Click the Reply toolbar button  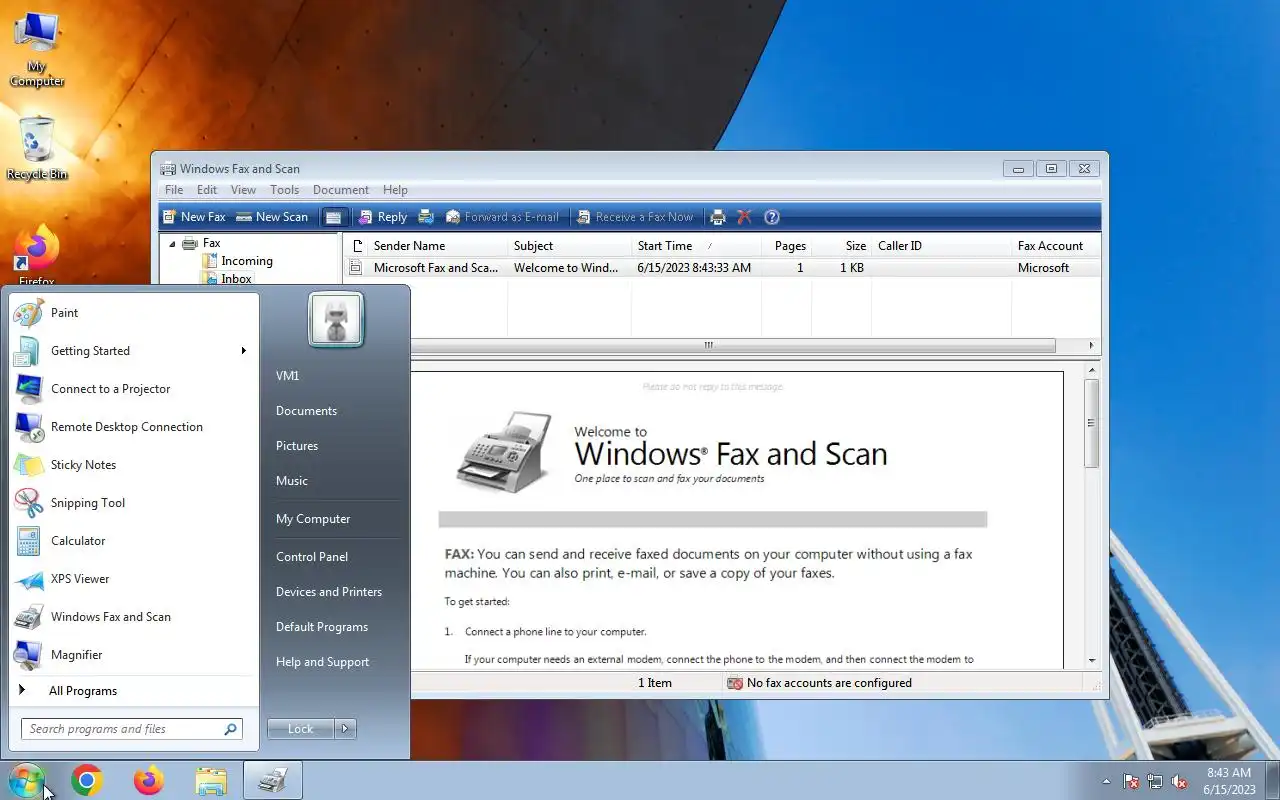pyautogui.click(x=383, y=217)
